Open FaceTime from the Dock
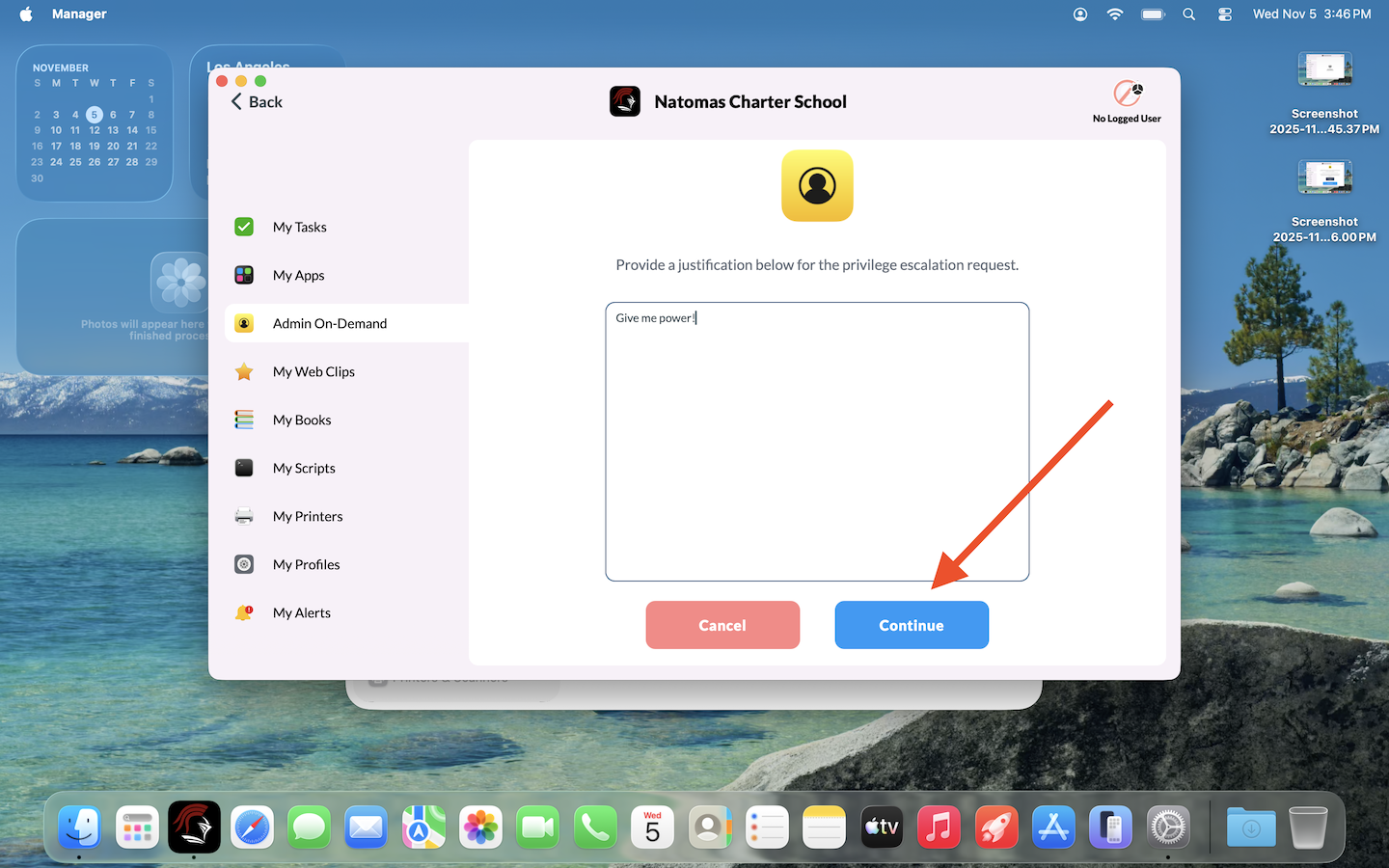Viewport: 1389px width, 868px height. 538,827
